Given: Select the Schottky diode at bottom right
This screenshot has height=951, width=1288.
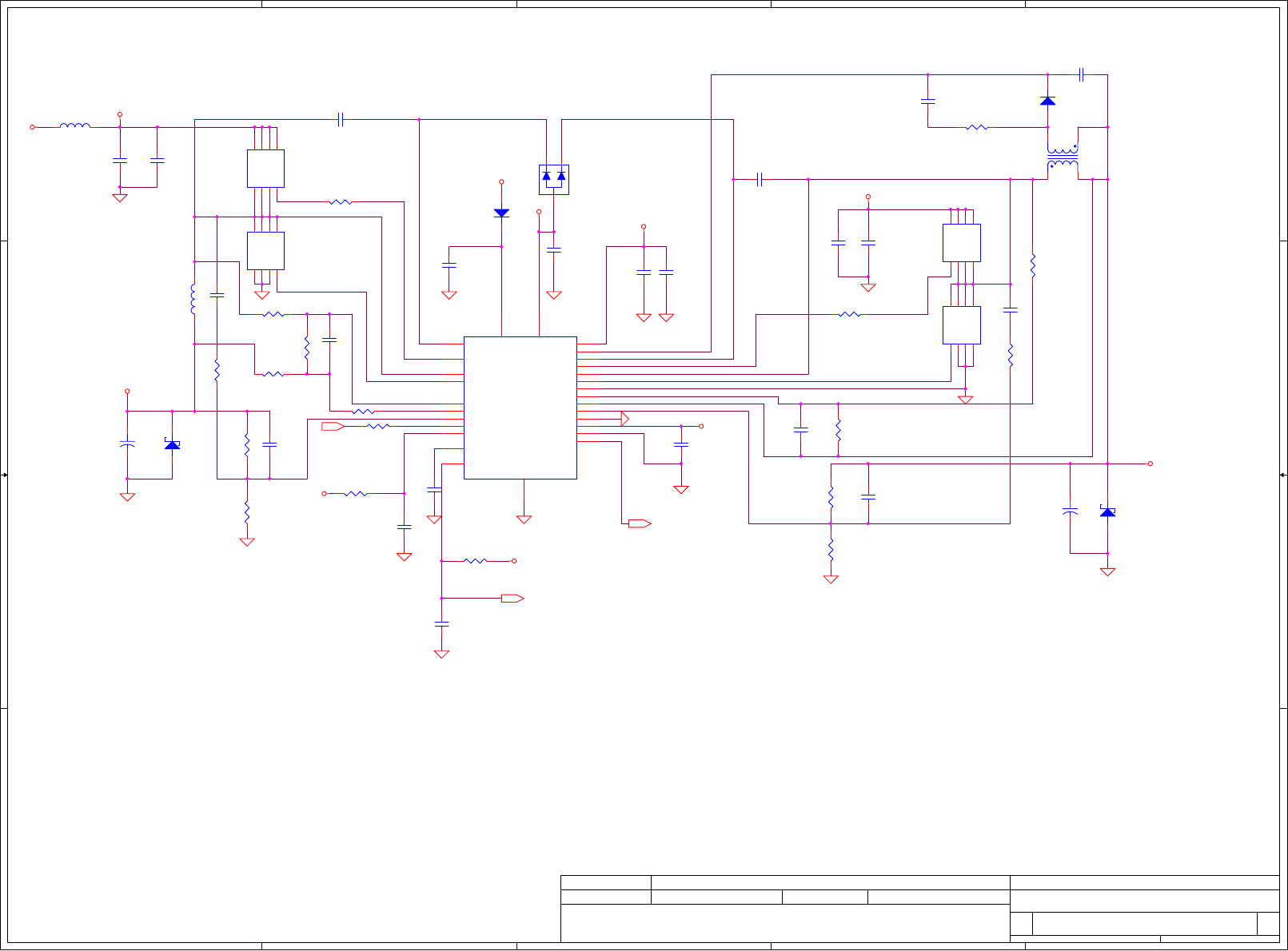Looking at the screenshot, I should [1107, 511].
